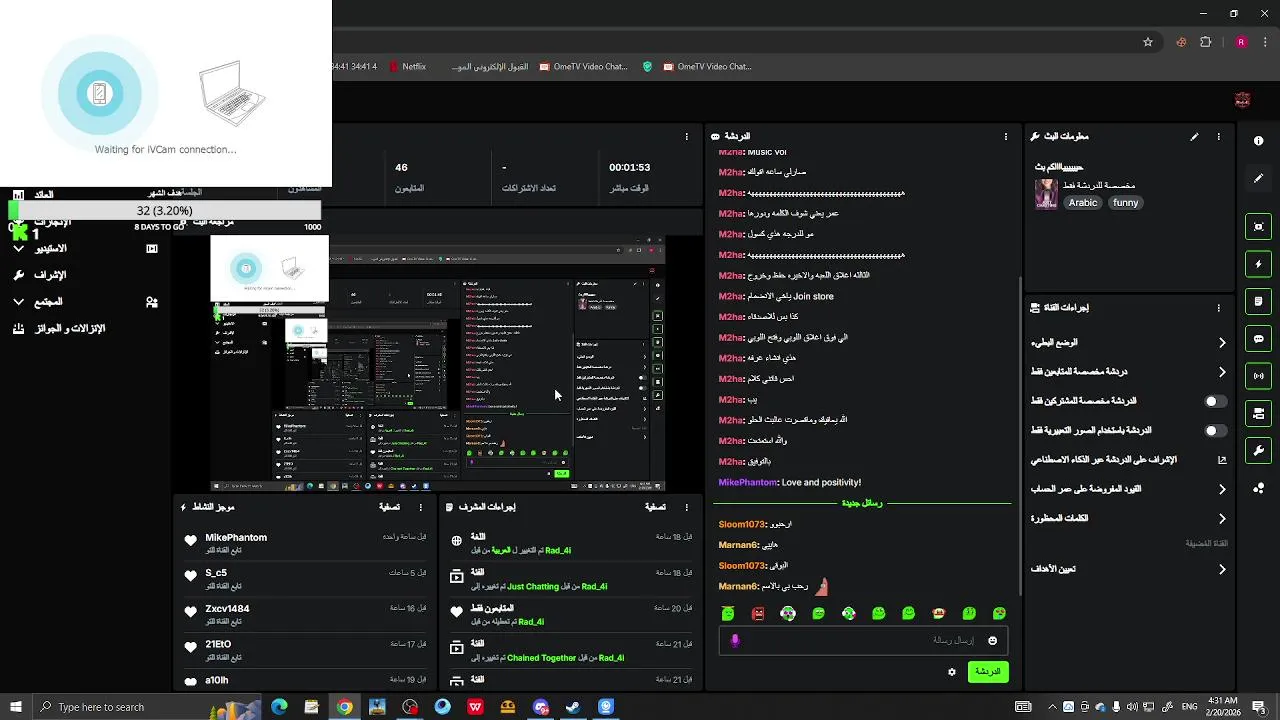This screenshot has width=1280, height=720.
Task: Open the WPS Office taskbar icon
Action: [x=475, y=707]
